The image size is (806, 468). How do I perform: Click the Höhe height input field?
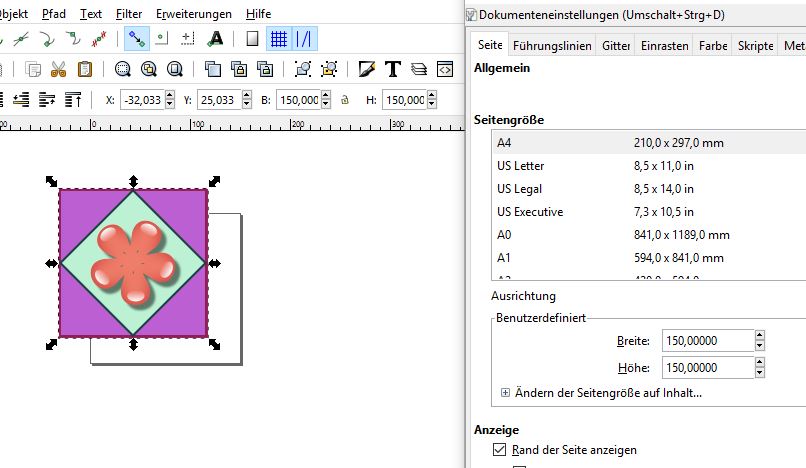coord(708,368)
